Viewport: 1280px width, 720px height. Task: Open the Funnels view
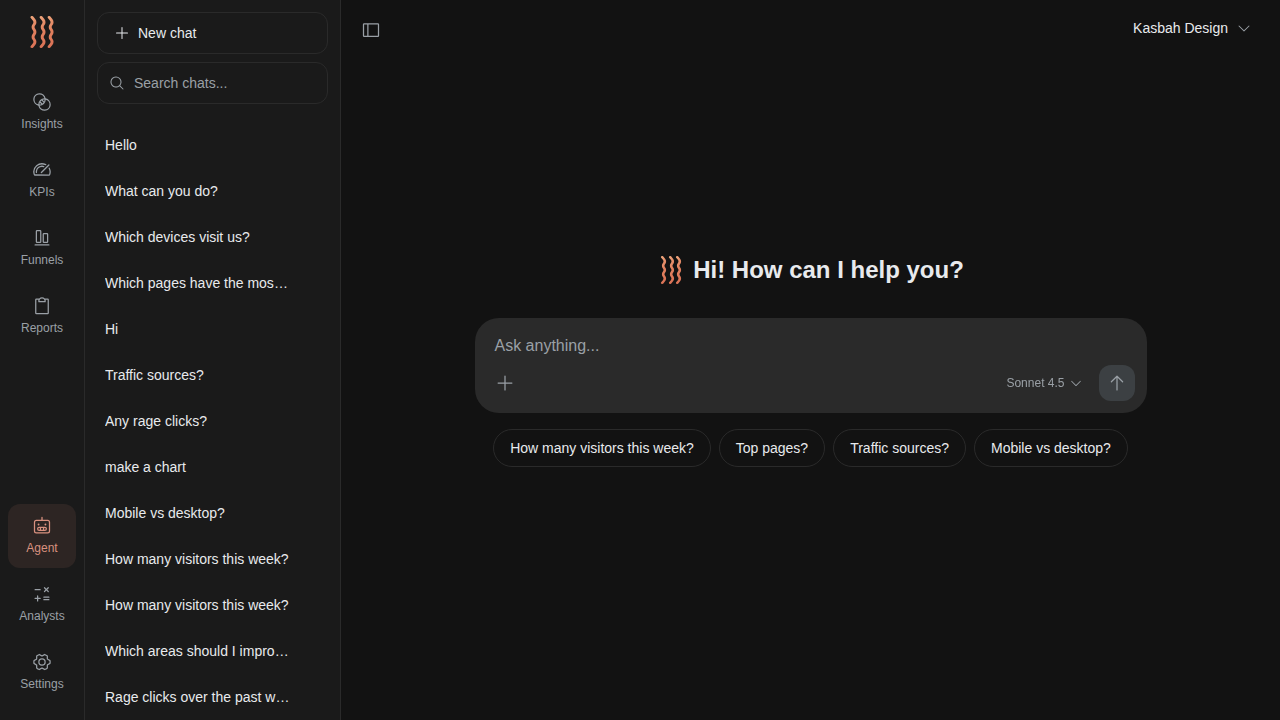pyautogui.click(x=42, y=247)
